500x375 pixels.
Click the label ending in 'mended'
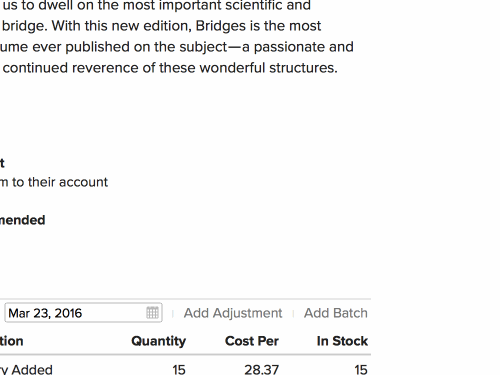click(x=22, y=220)
